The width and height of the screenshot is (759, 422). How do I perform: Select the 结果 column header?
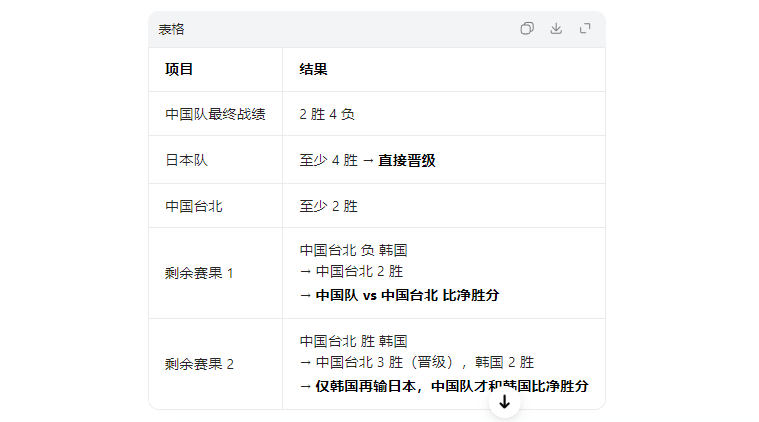[x=313, y=69]
